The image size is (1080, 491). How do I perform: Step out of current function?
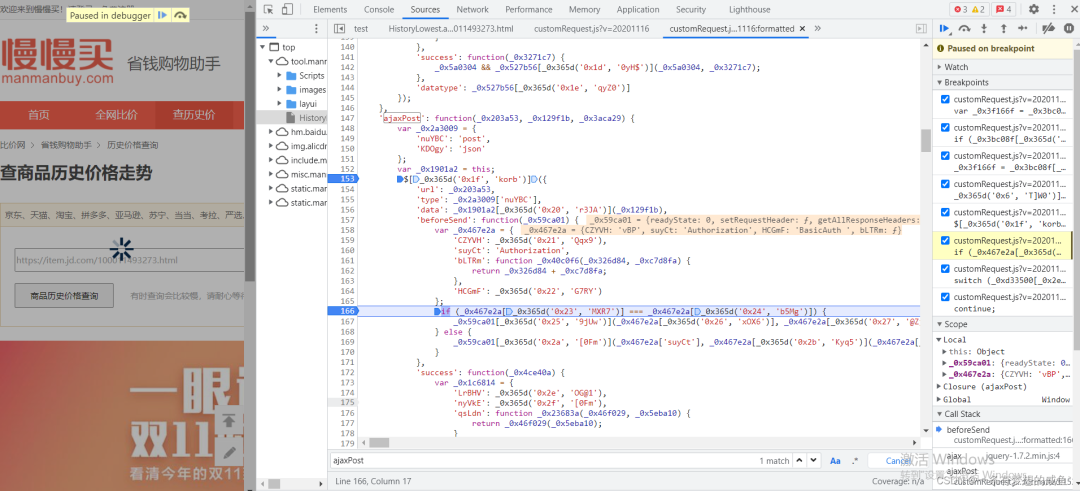pyautogui.click(x=1006, y=29)
